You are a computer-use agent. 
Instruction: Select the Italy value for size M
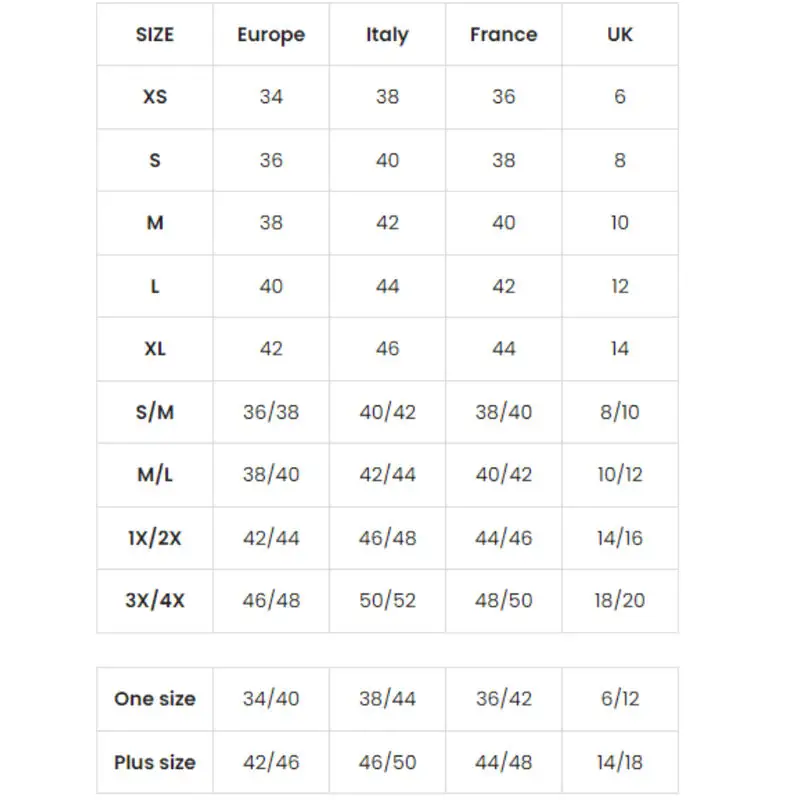(387, 223)
